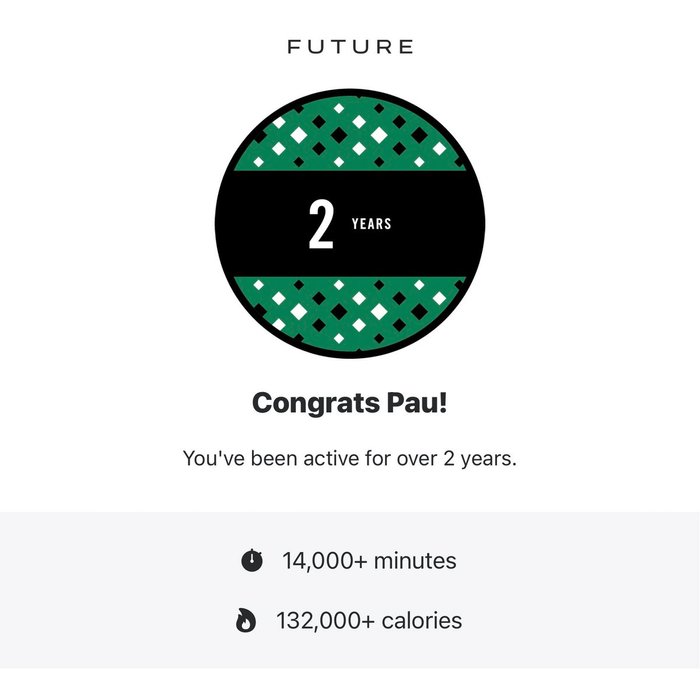Tap the large numeral 2 in badge

coord(321,226)
